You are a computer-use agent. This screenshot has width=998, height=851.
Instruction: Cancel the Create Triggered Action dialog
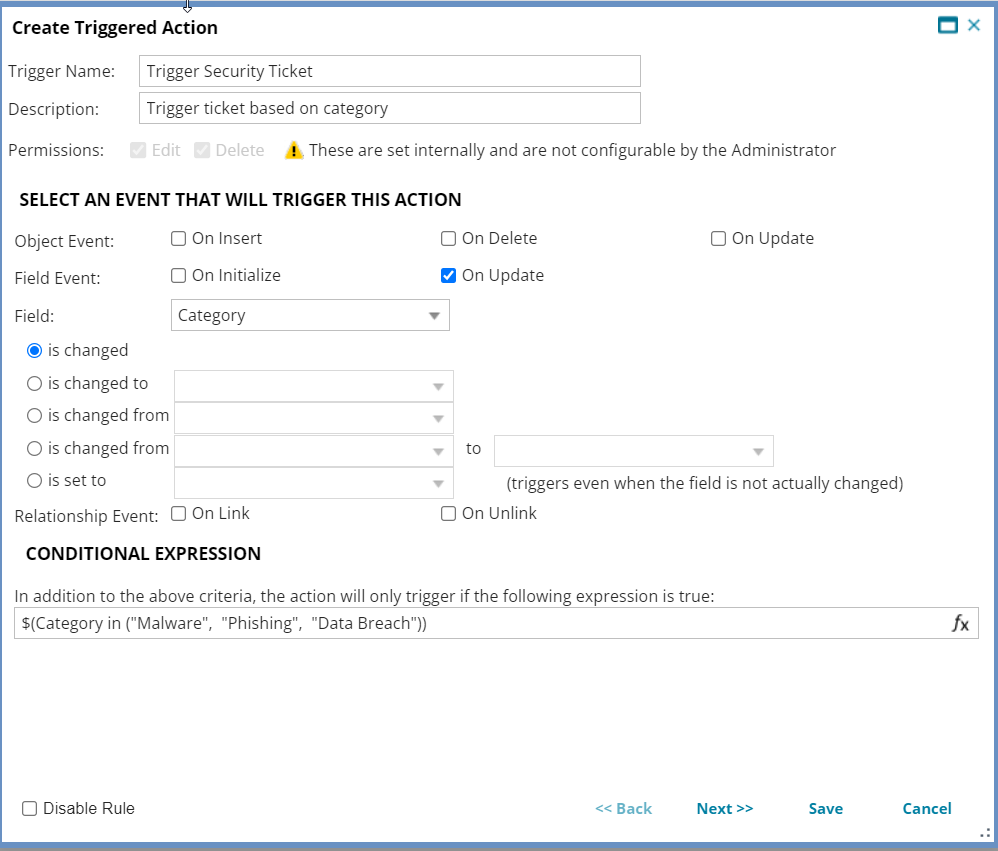(926, 808)
